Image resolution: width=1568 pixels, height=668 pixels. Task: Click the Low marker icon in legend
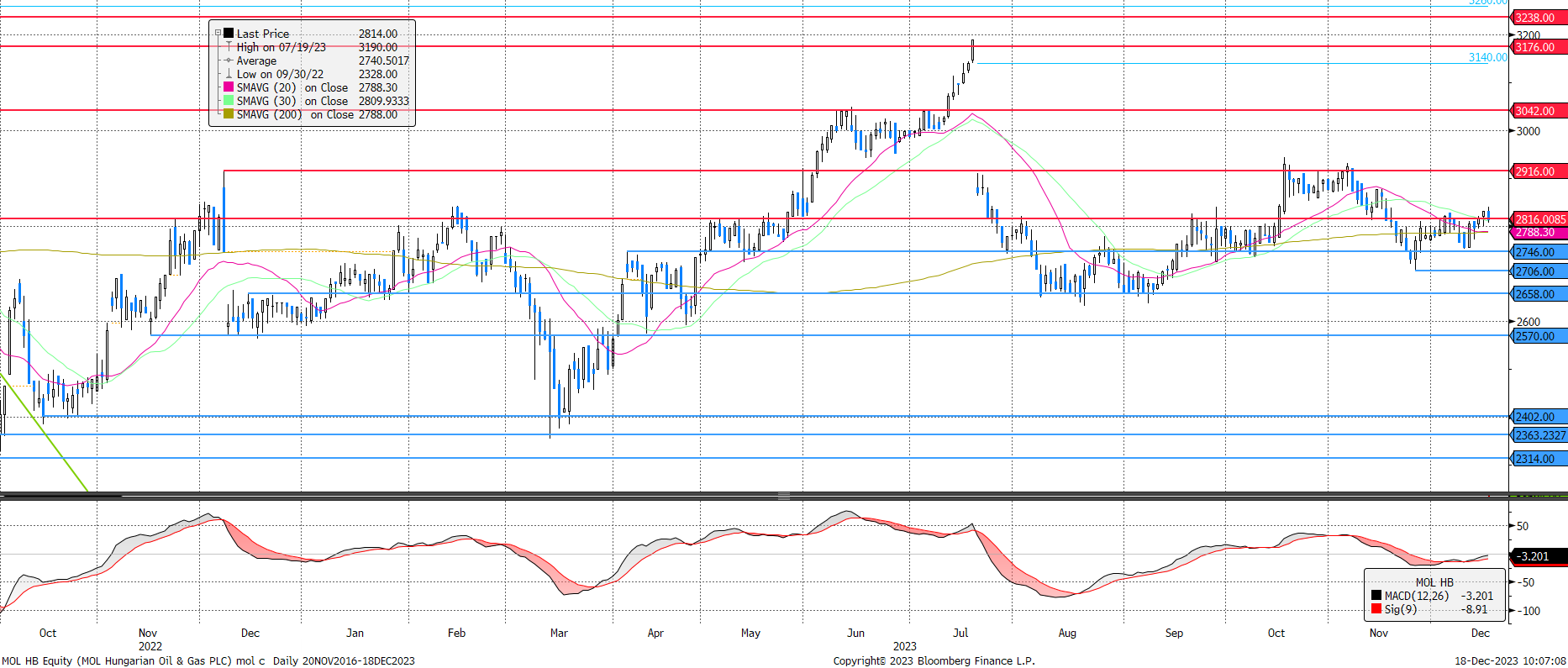tap(229, 74)
